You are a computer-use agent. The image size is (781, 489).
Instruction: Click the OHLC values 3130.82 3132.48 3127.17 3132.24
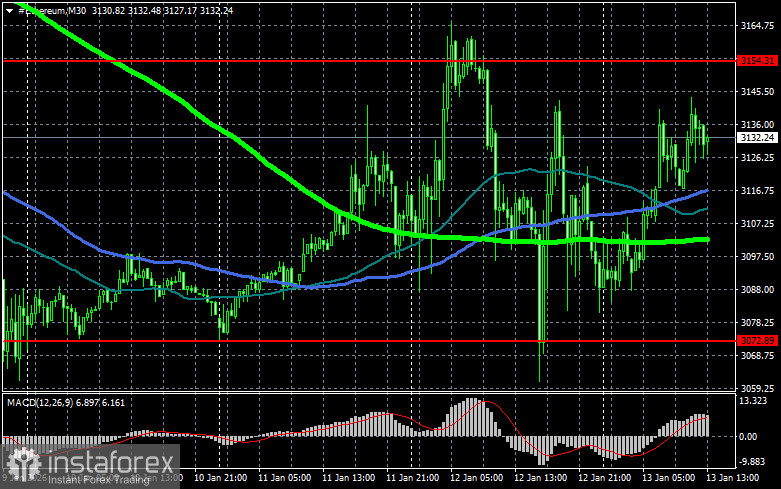click(162, 10)
